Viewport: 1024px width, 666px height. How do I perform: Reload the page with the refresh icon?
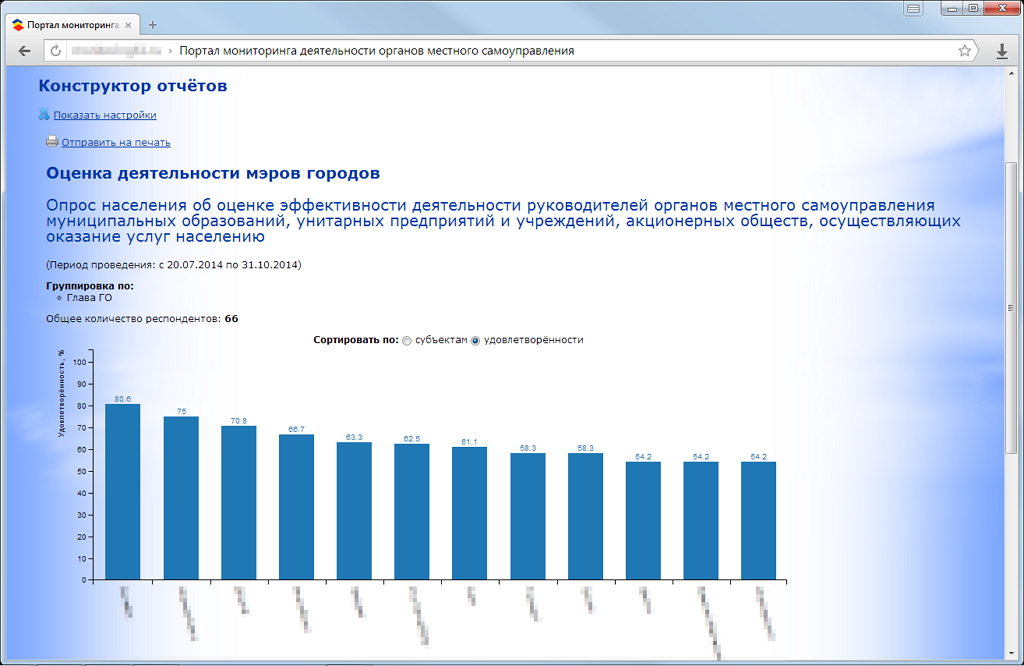click(x=56, y=51)
